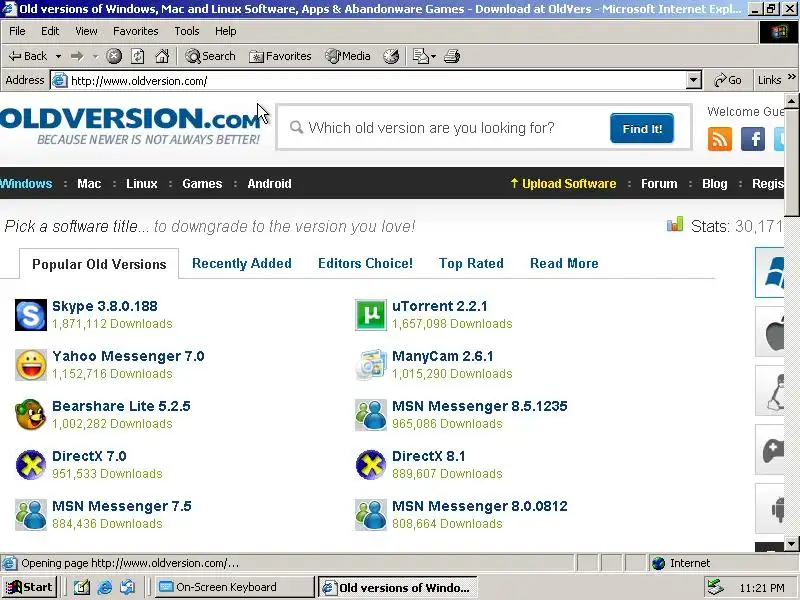Switch to the Read More tab

tap(564, 263)
